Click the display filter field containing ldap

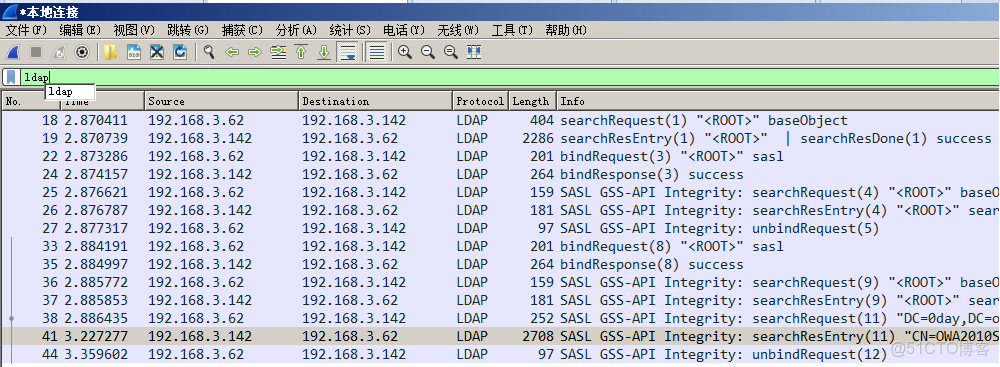pyautogui.click(x=509, y=77)
